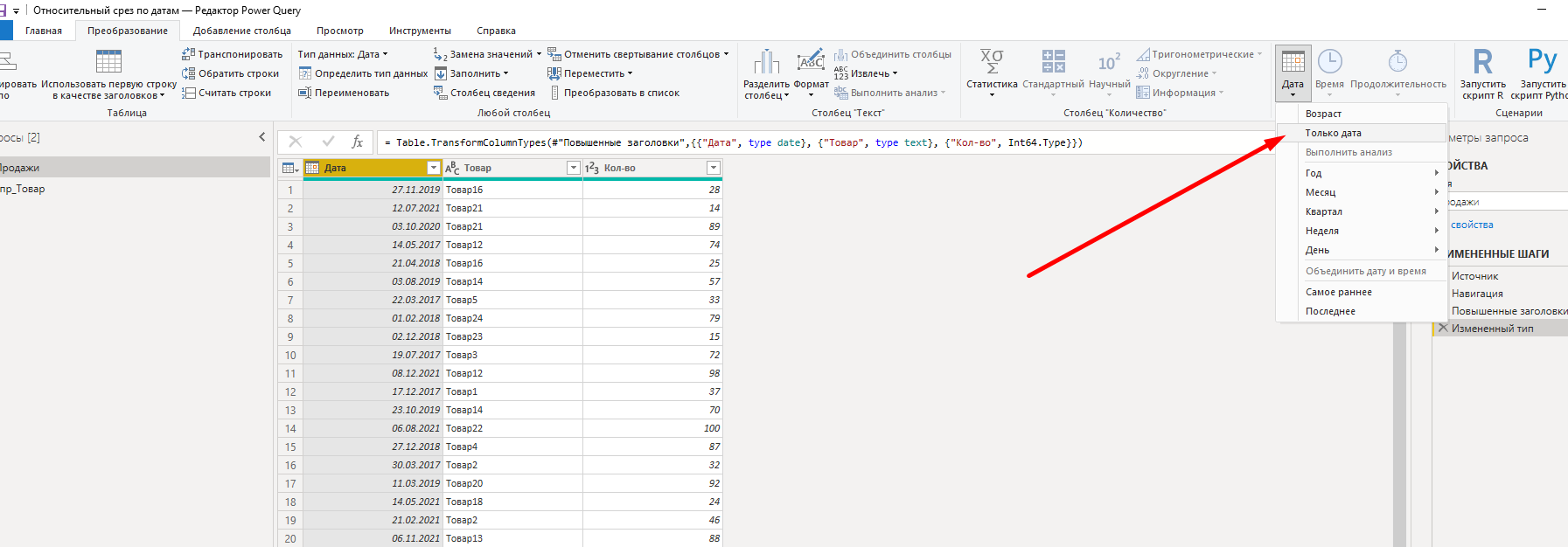Click the table icon at grid corner

pos(290,168)
